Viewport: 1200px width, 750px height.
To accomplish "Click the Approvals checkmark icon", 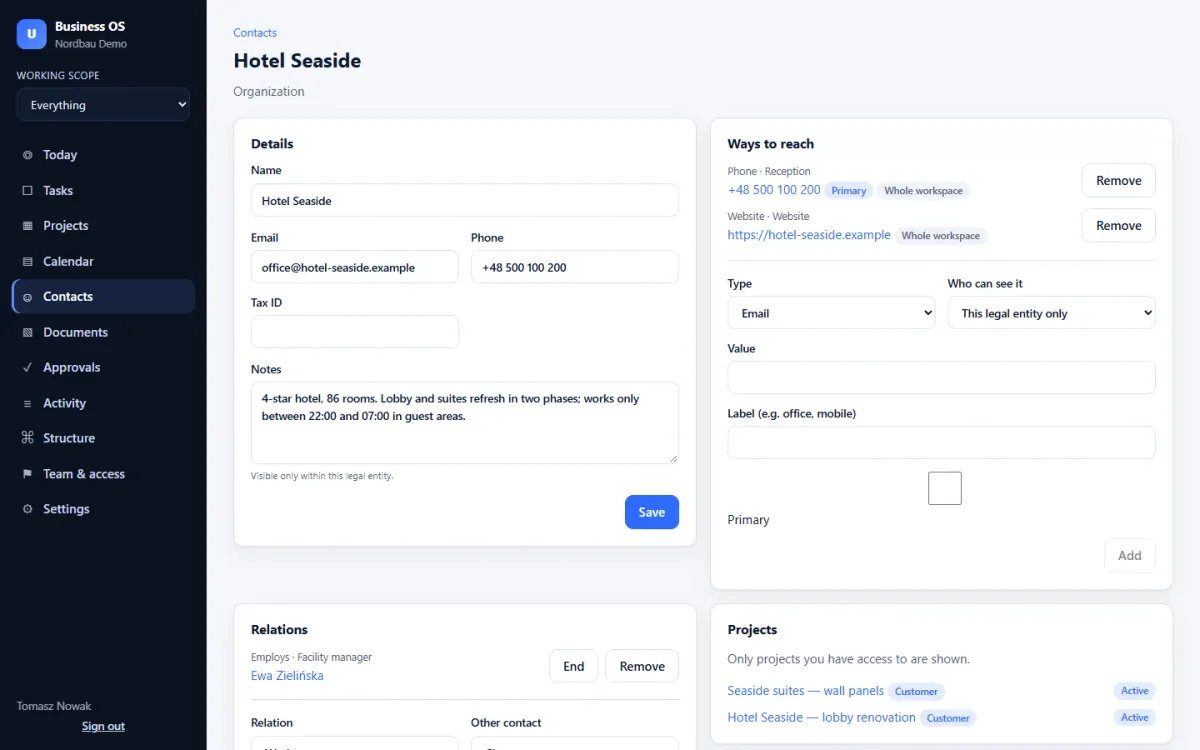I will tap(27, 368).
